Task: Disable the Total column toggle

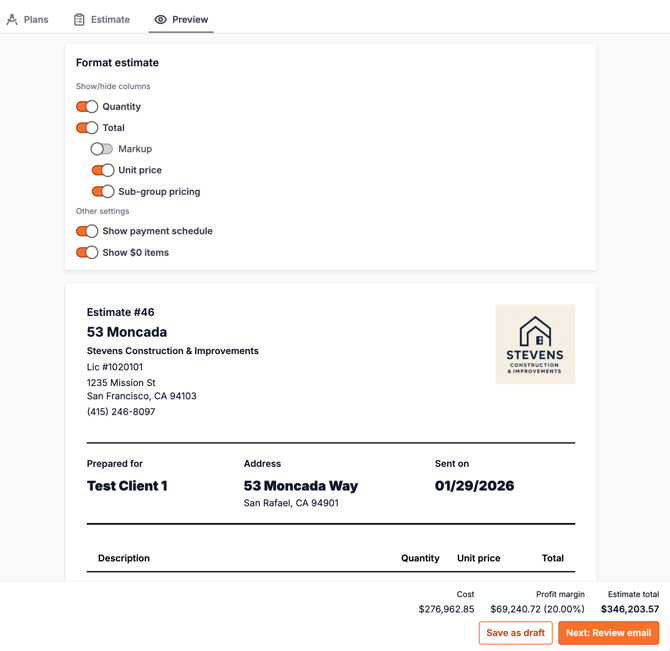Action: 87,128
